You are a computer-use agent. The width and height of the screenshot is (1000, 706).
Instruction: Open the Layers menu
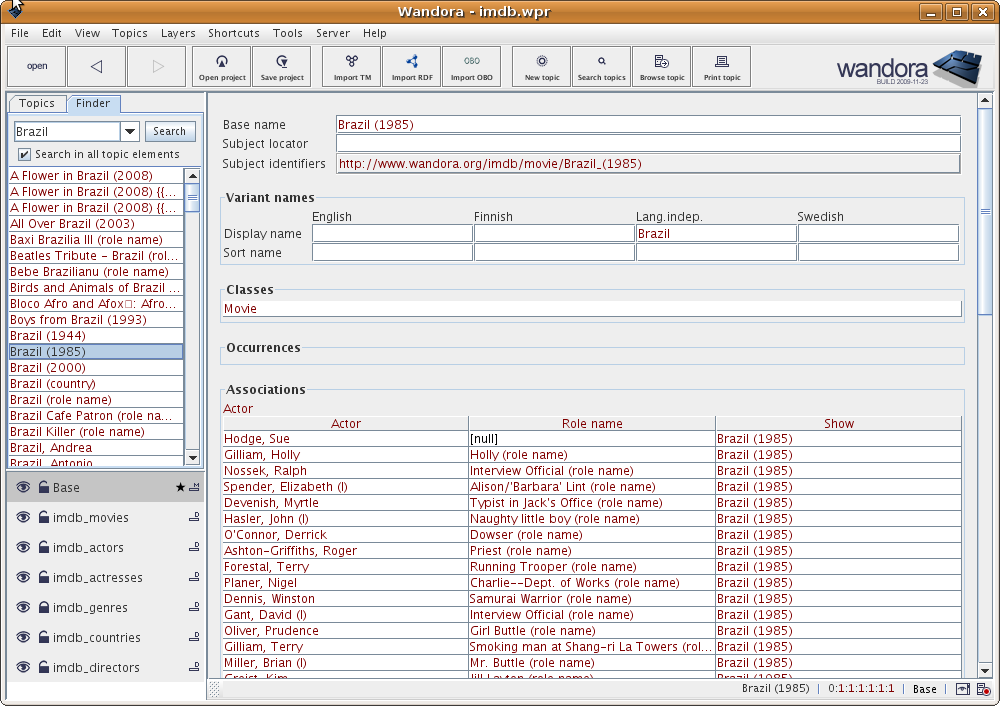pos(178,33)
